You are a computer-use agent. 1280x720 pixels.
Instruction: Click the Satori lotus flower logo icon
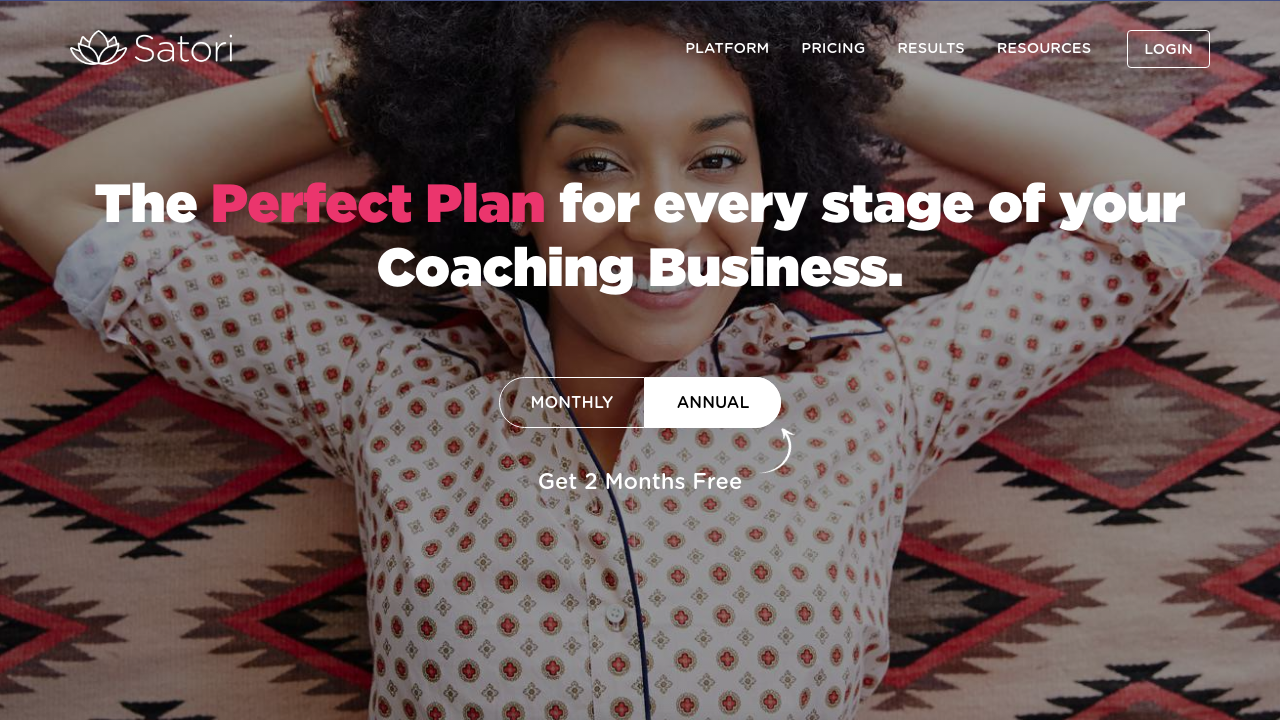point(98,48)
